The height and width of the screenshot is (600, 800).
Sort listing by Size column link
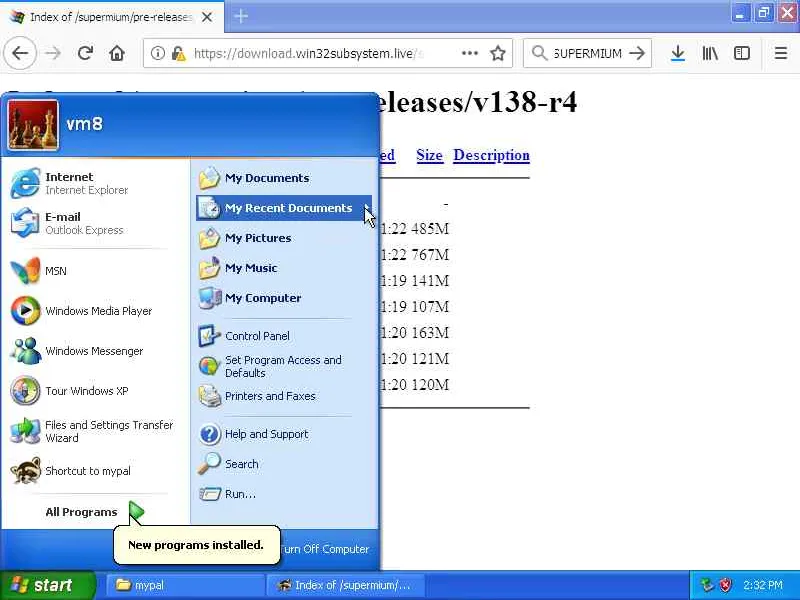pyautogui.click(x=429, y=155)
